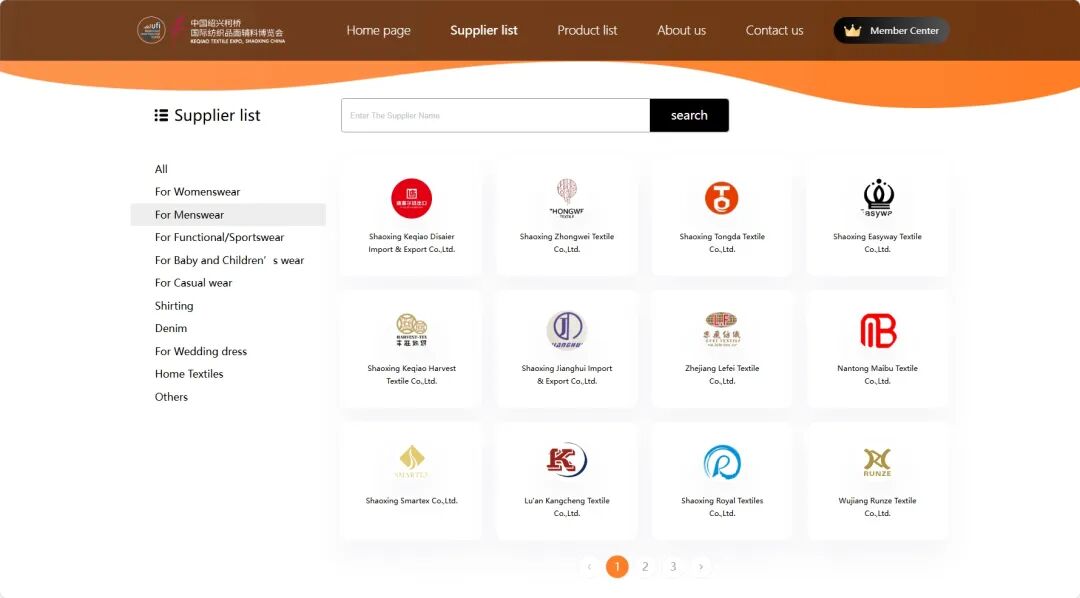Click Shaoxing Keqiao Harvest Textile name
Screen dimensions: 1080x598
click(411, 374)
